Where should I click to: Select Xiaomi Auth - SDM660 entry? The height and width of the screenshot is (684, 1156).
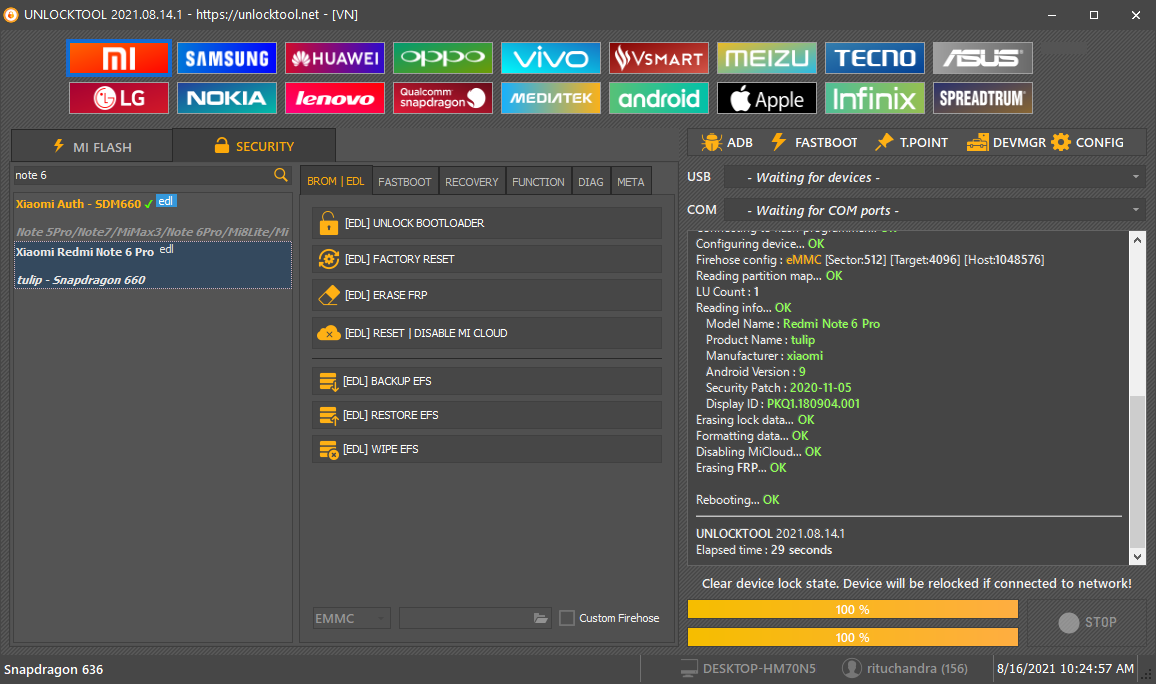click(x=153, y=216)
